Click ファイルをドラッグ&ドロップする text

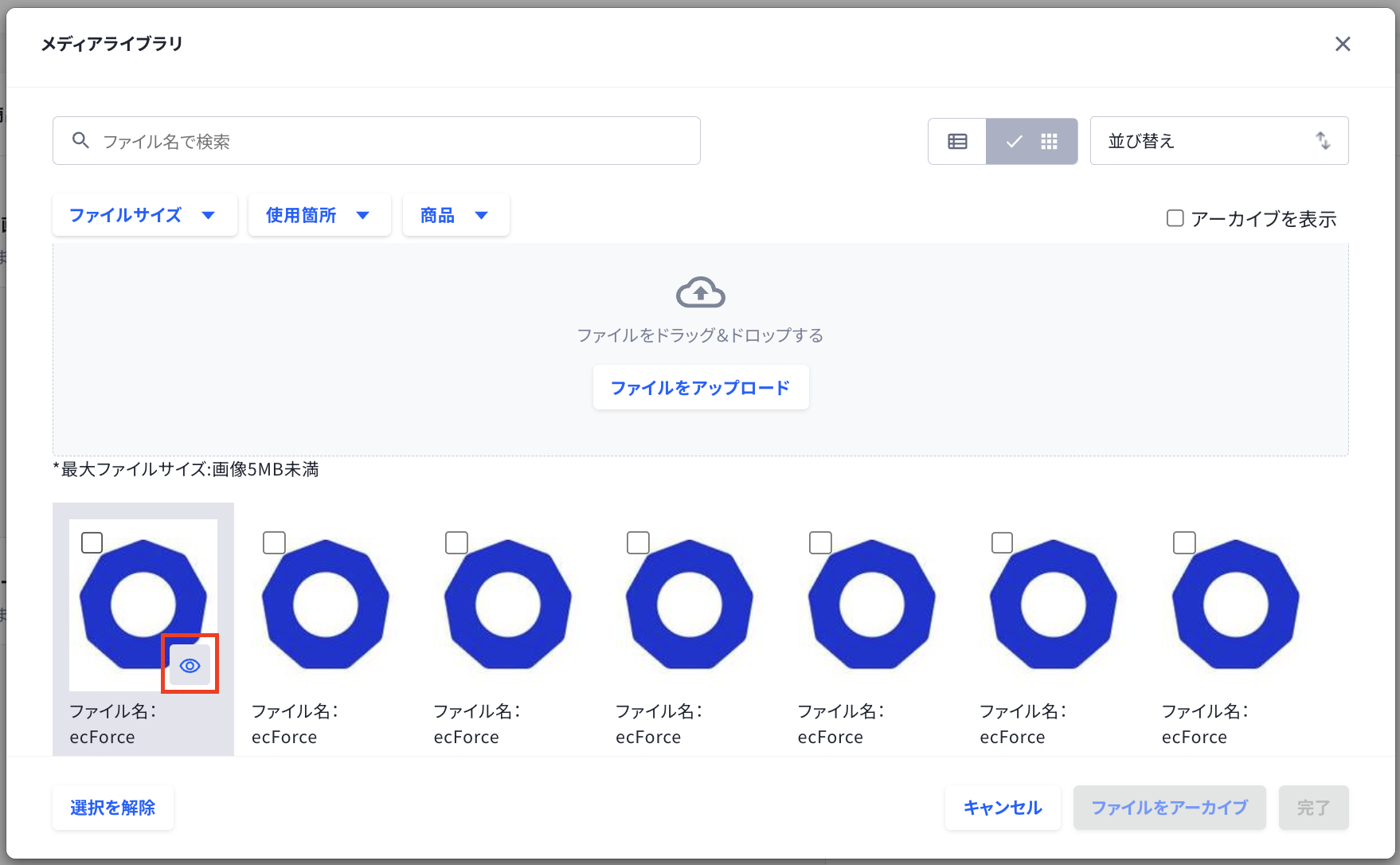[700, 335]
